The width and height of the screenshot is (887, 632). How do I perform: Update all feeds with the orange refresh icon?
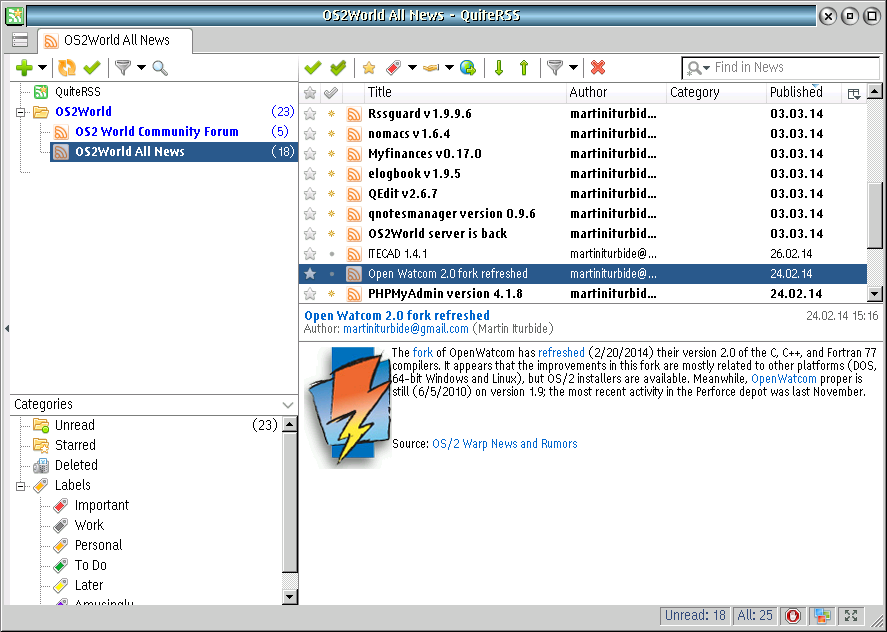(x=67, y=68)
